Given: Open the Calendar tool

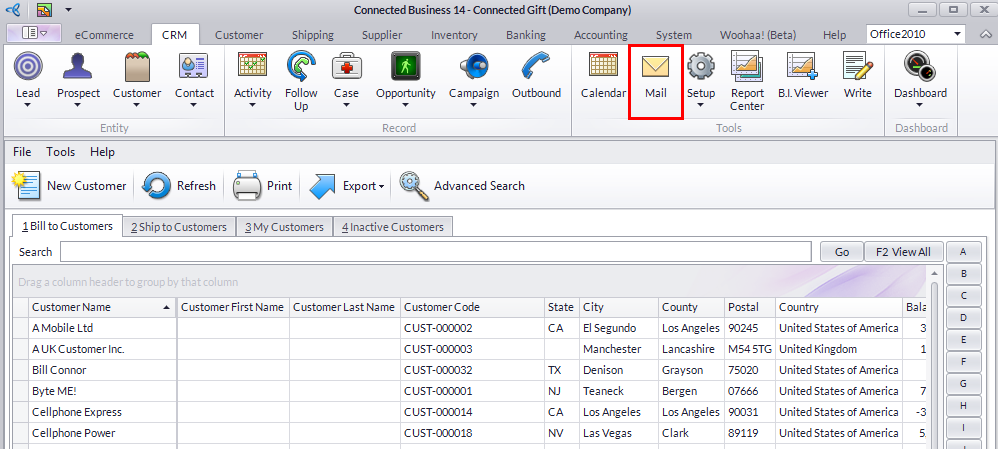Looking at the screenshot, I should [603, 78].
